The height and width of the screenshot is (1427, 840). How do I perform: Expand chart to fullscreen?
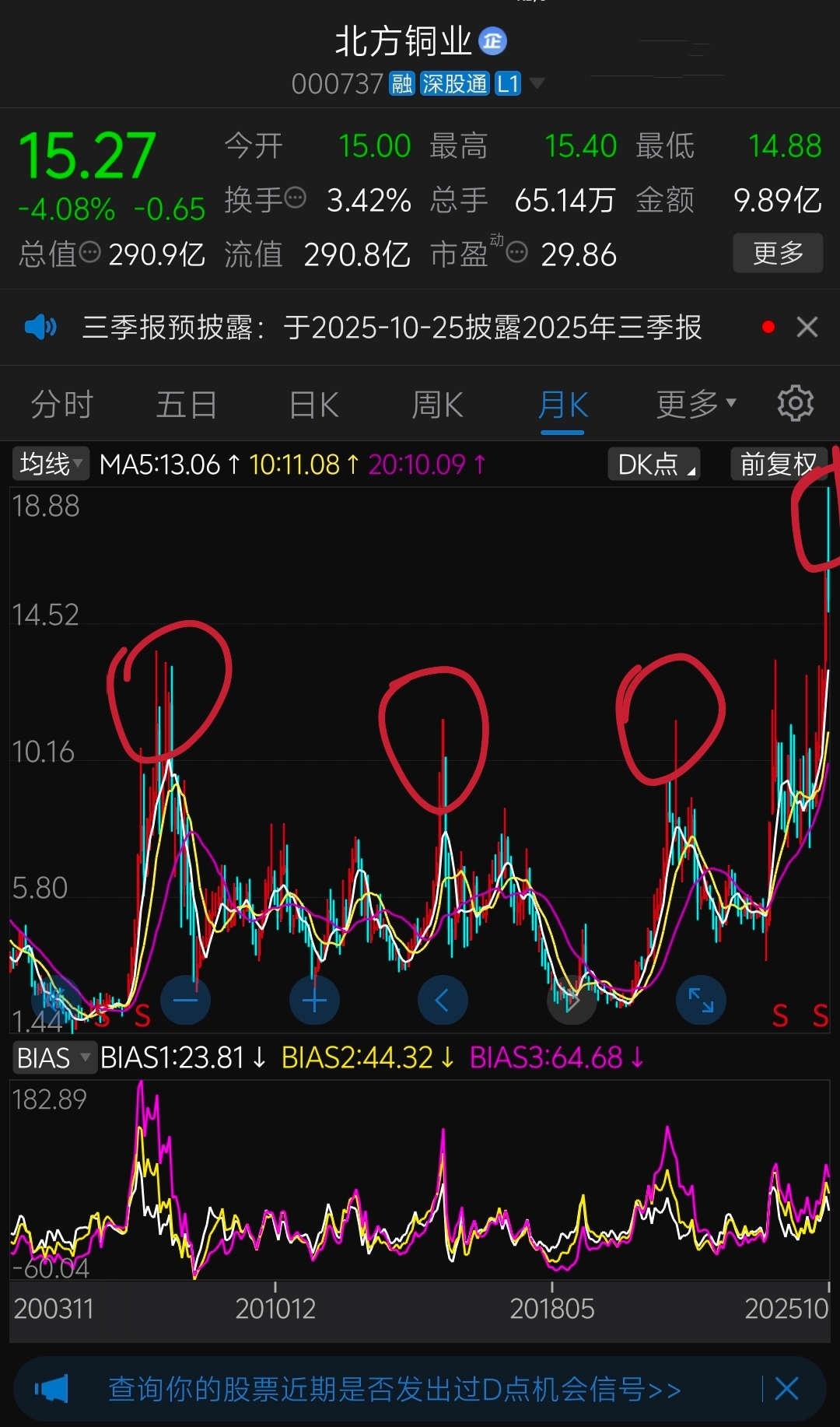[x=701, y=1000]
